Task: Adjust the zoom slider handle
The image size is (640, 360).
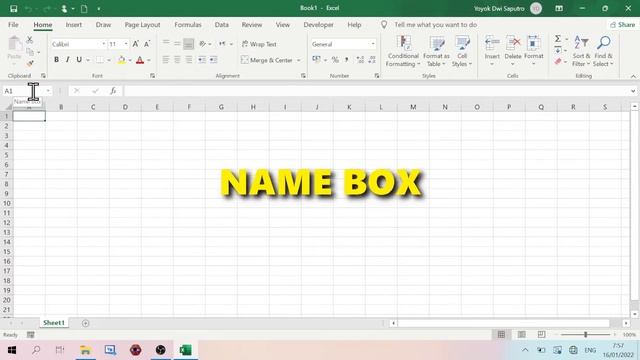Action: (585, 334)
